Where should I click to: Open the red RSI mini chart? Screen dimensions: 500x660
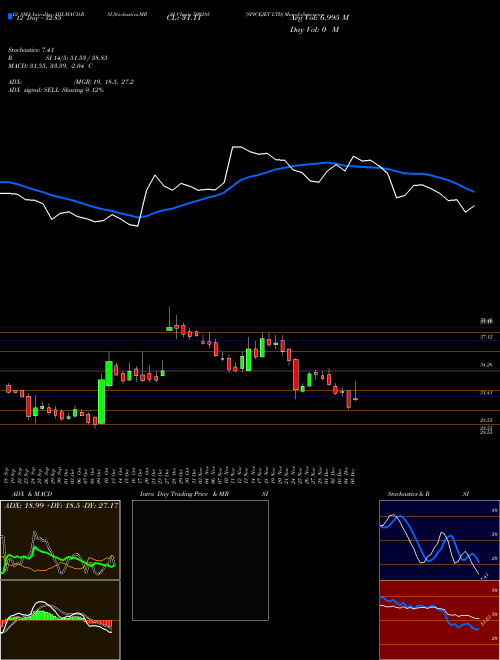(x=439, y=620)
